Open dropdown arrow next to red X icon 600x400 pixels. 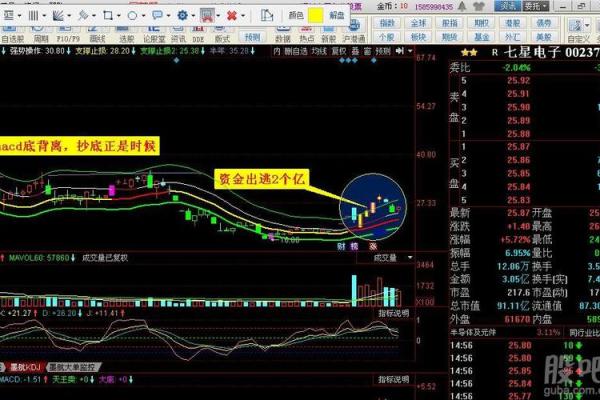tap(242, 16)
